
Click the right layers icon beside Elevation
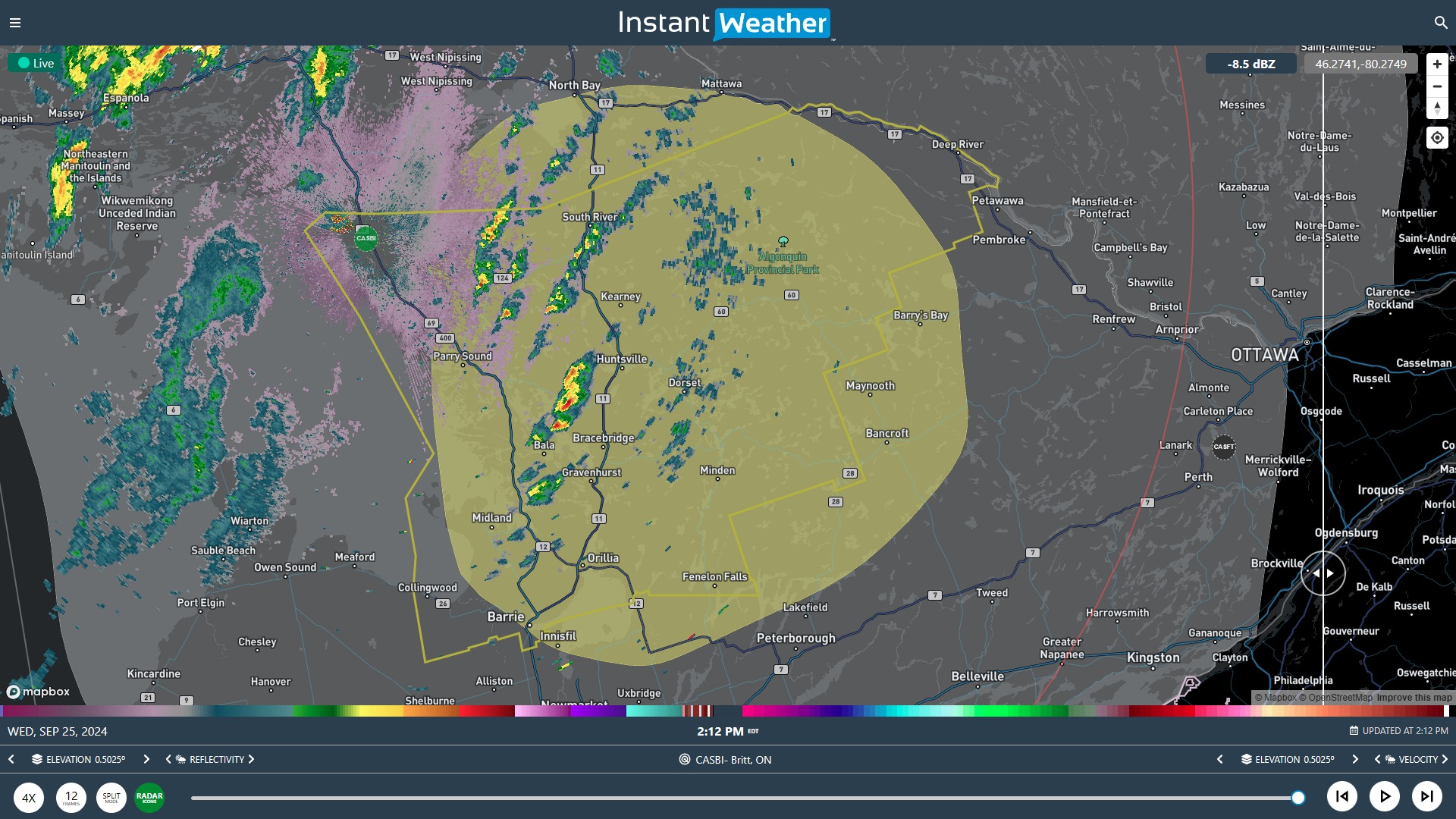click(x=1246, y=759)
